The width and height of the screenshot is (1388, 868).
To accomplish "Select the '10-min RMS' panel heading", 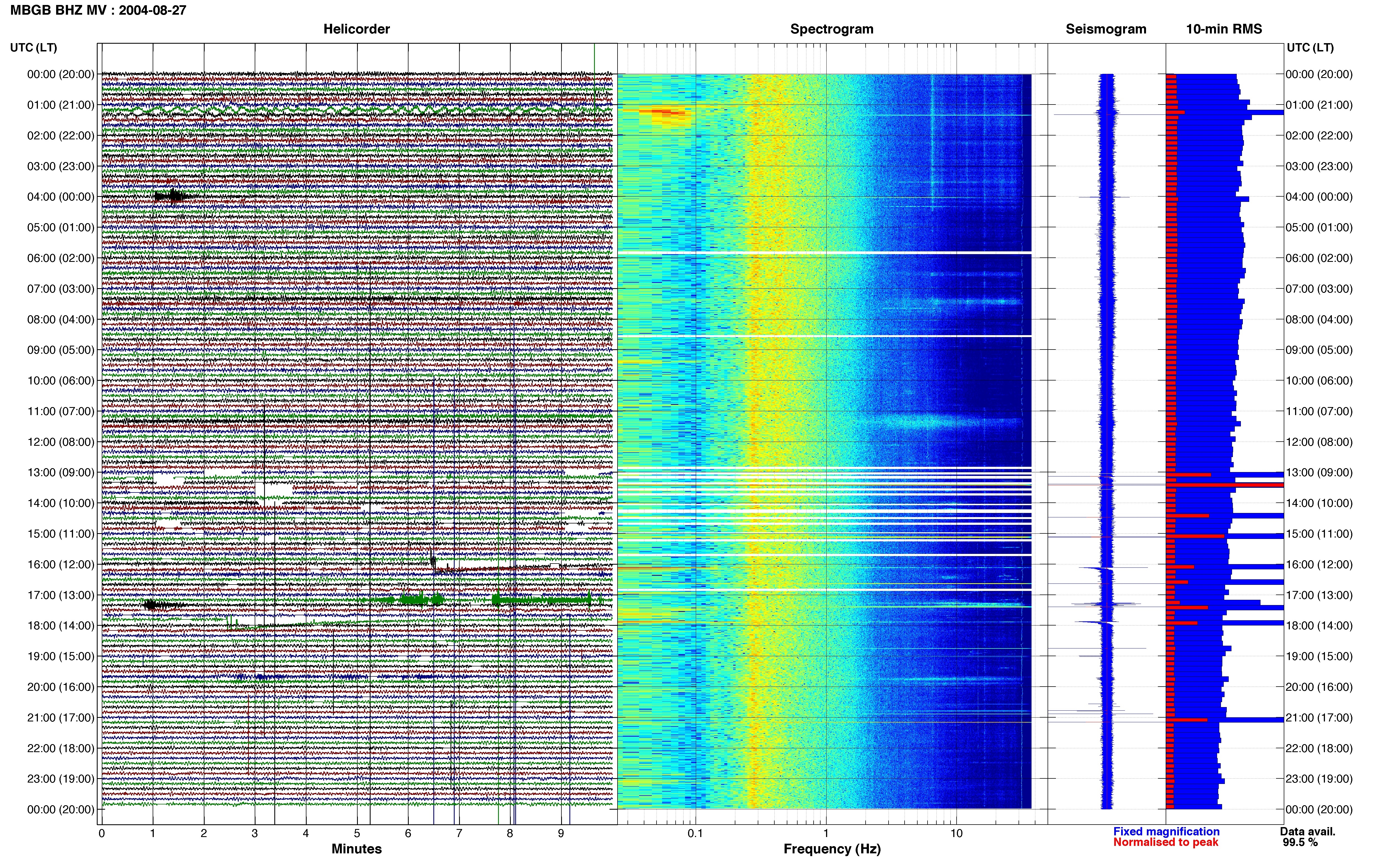I will pos(1224,29).
